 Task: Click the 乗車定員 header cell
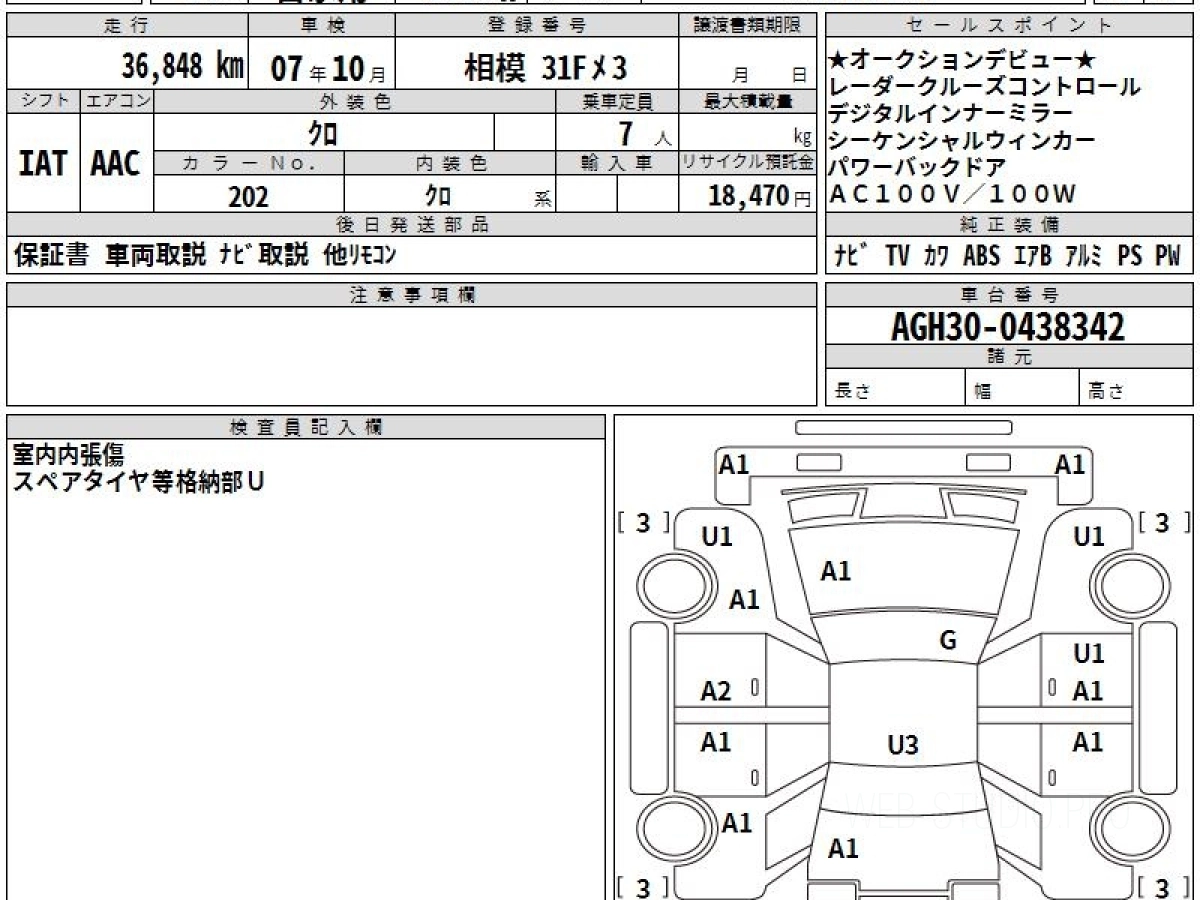click(617, 101)
